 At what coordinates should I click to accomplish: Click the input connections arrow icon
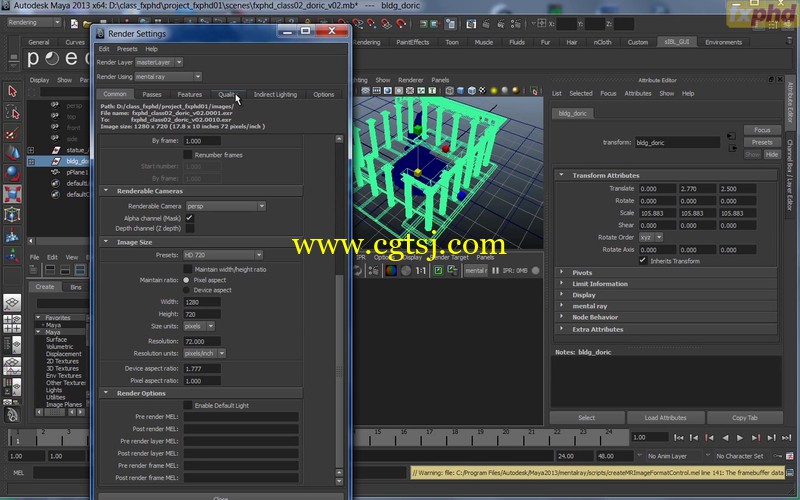(731, 136)
